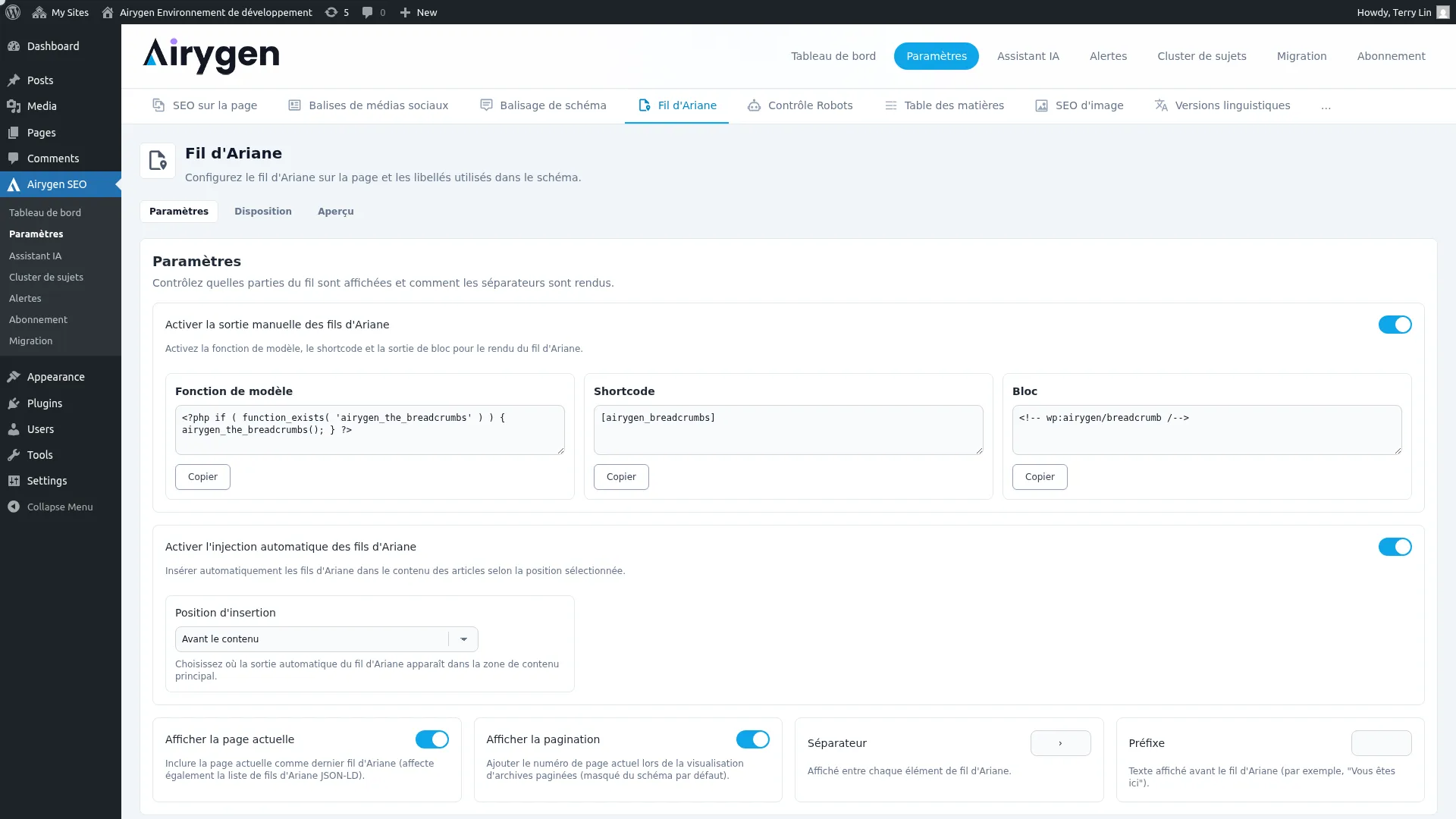
Task: Click the SEO d'image picture icon
Action: [x=1042, y=105]
